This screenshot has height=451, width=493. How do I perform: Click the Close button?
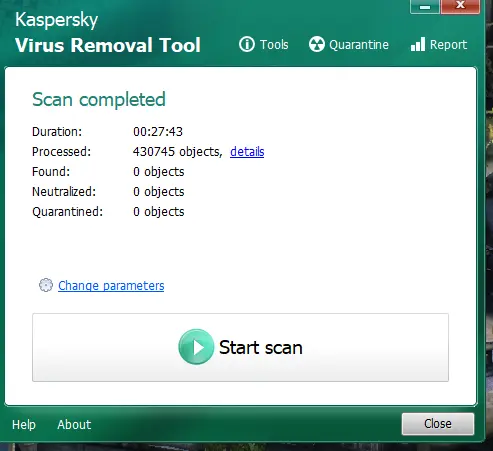(x=438, y=424)
